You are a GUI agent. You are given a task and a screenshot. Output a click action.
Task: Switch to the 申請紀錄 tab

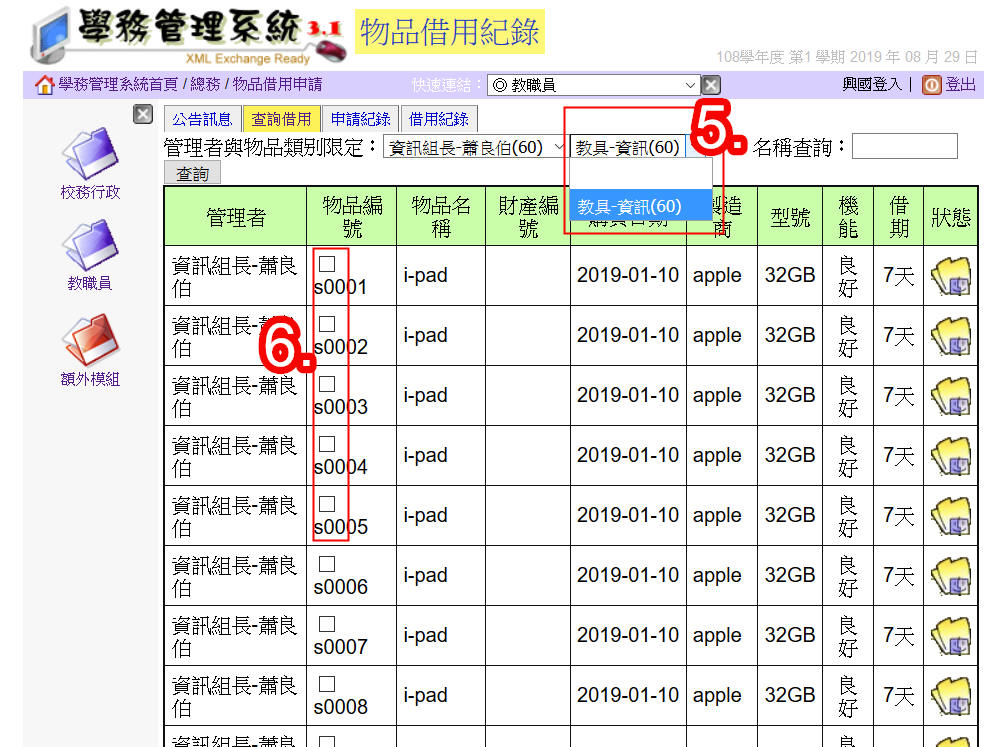pos(361,119)
